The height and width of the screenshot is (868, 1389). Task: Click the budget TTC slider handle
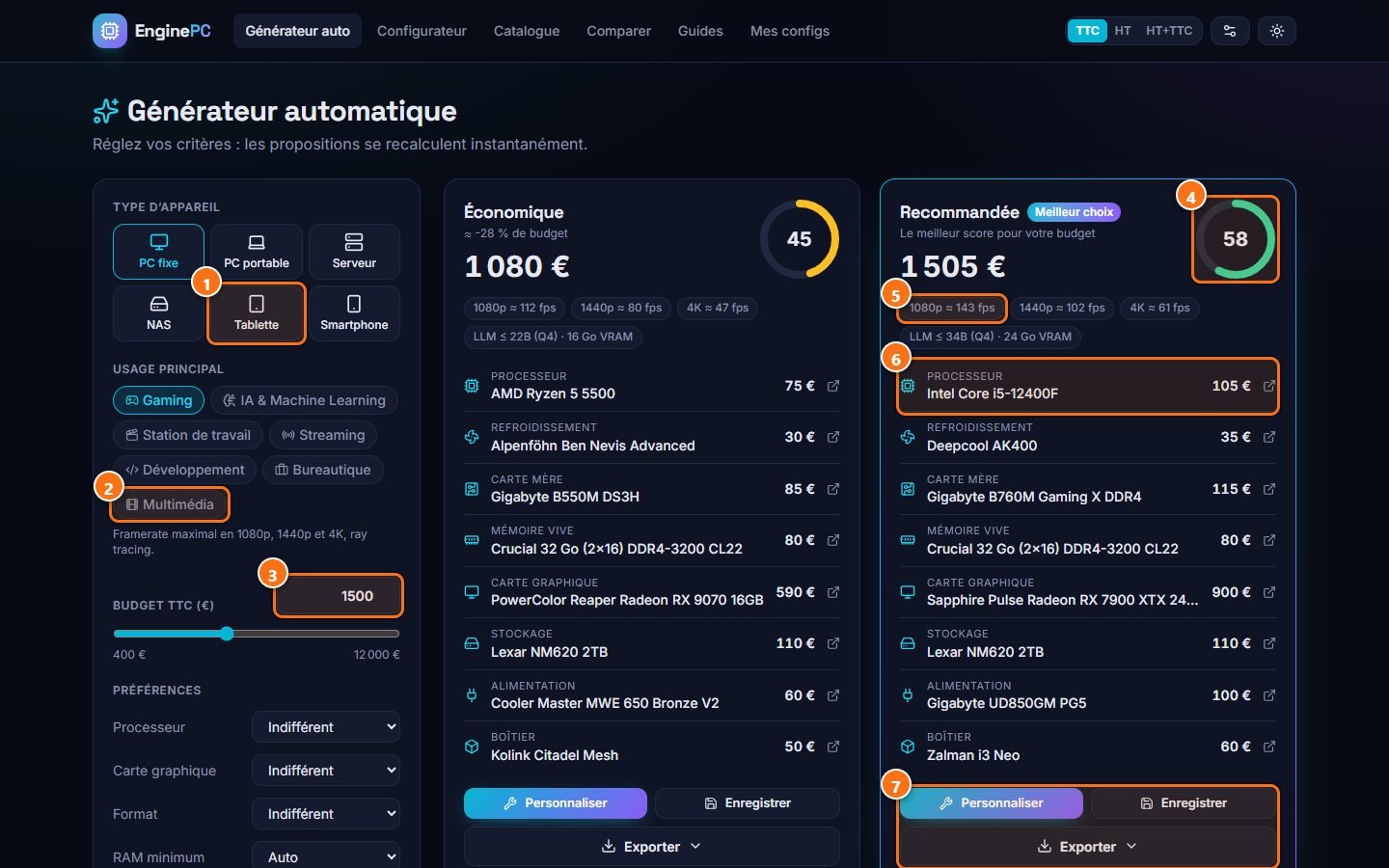[x=227, y=634]
